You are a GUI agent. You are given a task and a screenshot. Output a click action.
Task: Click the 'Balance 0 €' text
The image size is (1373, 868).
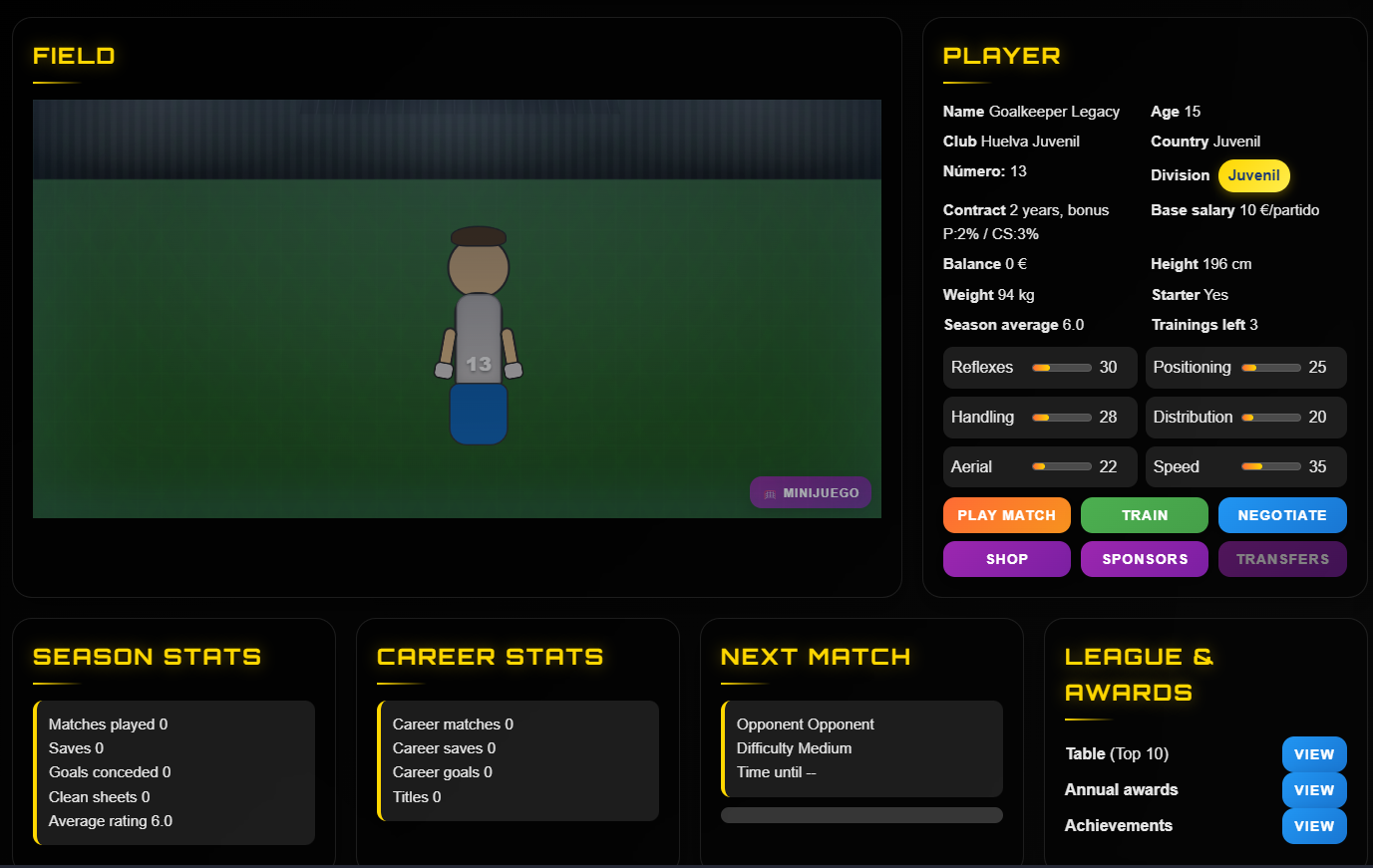(x=985, y=264)
